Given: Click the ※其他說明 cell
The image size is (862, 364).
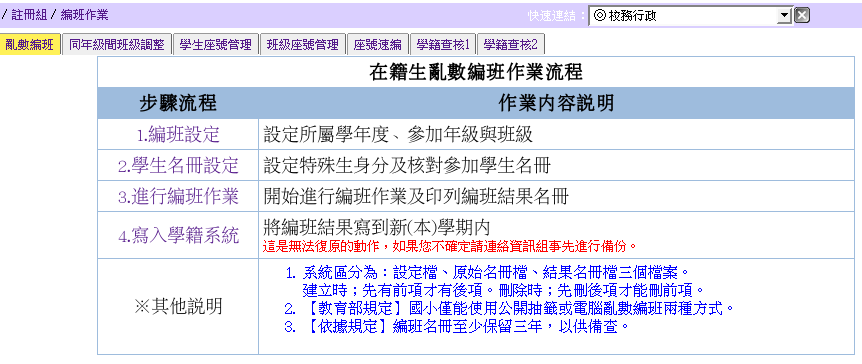Looking at the screenshot, I should tap(178, 306).
